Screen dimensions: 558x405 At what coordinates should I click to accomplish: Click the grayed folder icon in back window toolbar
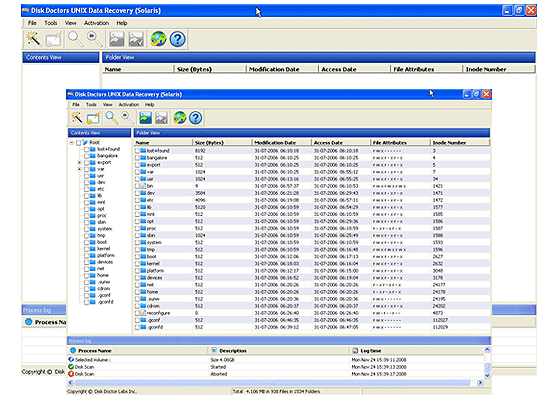point(53,39)
